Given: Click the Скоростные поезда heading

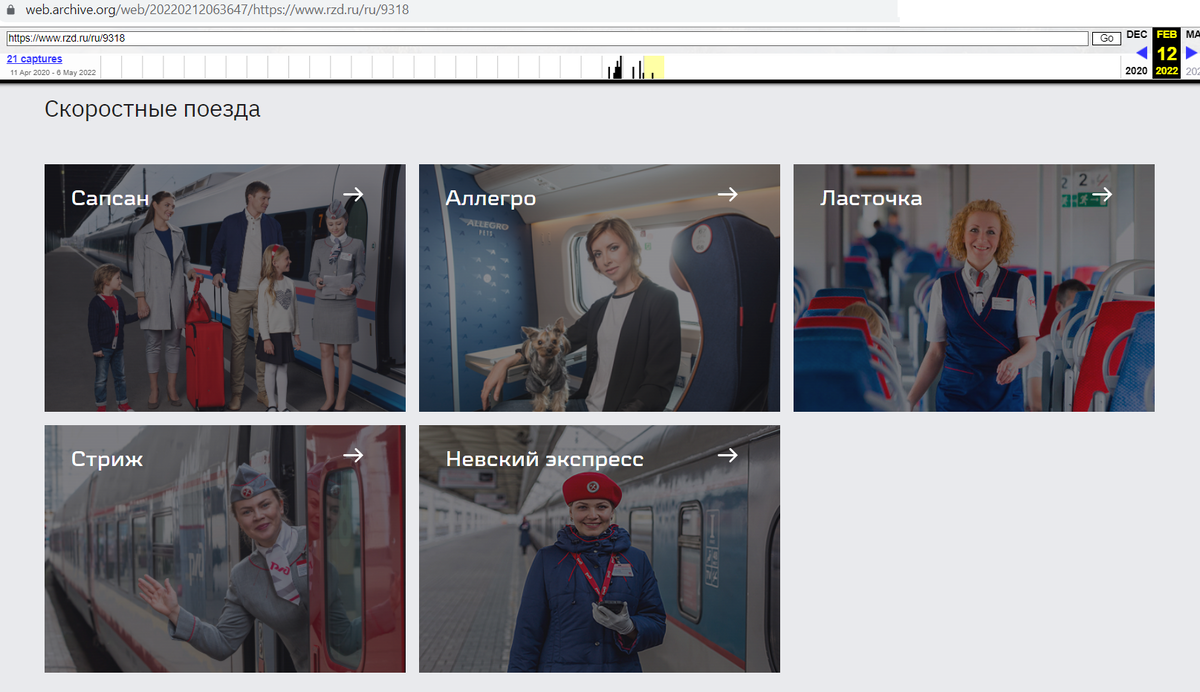Looking at the screenshot, I should click(x=152, y=109).
